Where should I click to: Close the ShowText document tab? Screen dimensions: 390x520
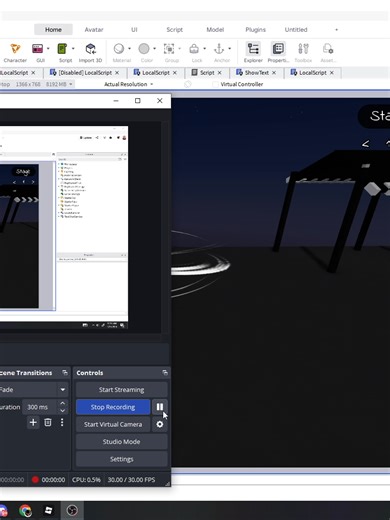(274, 73)
